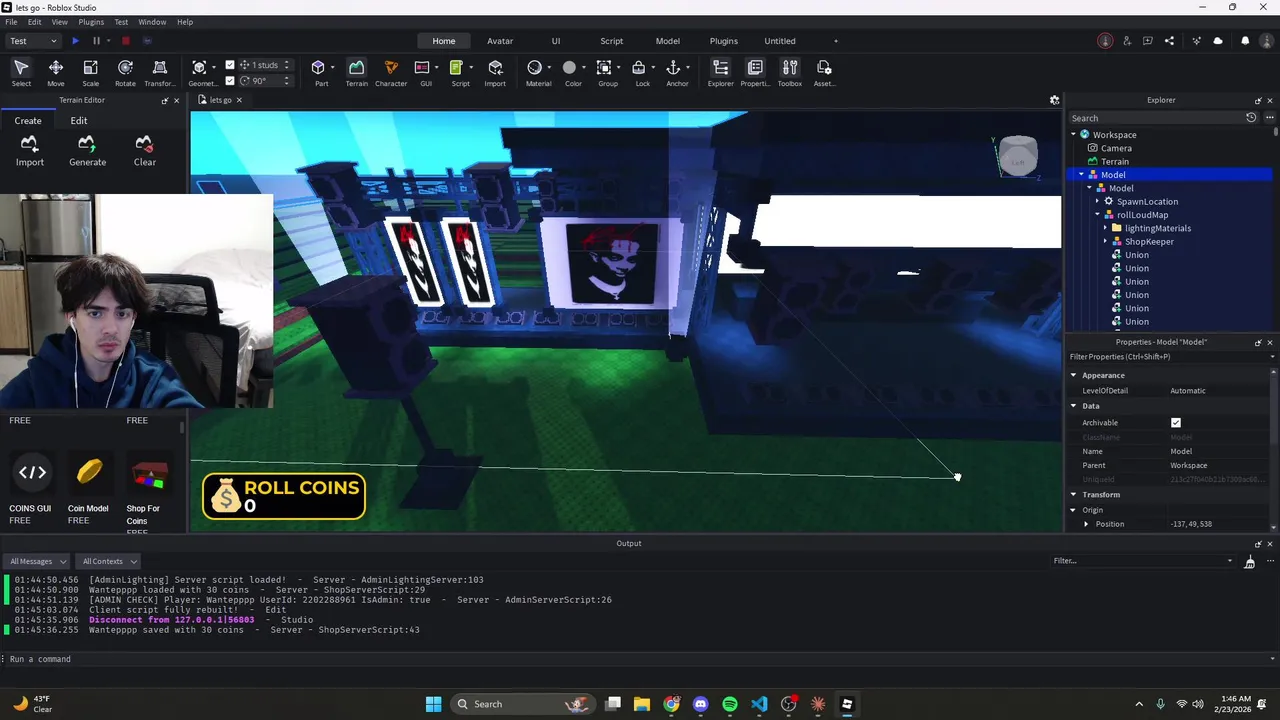Switch to the Avatar ribbon tab
This screenshot has width=1280, height=720.
500,41
